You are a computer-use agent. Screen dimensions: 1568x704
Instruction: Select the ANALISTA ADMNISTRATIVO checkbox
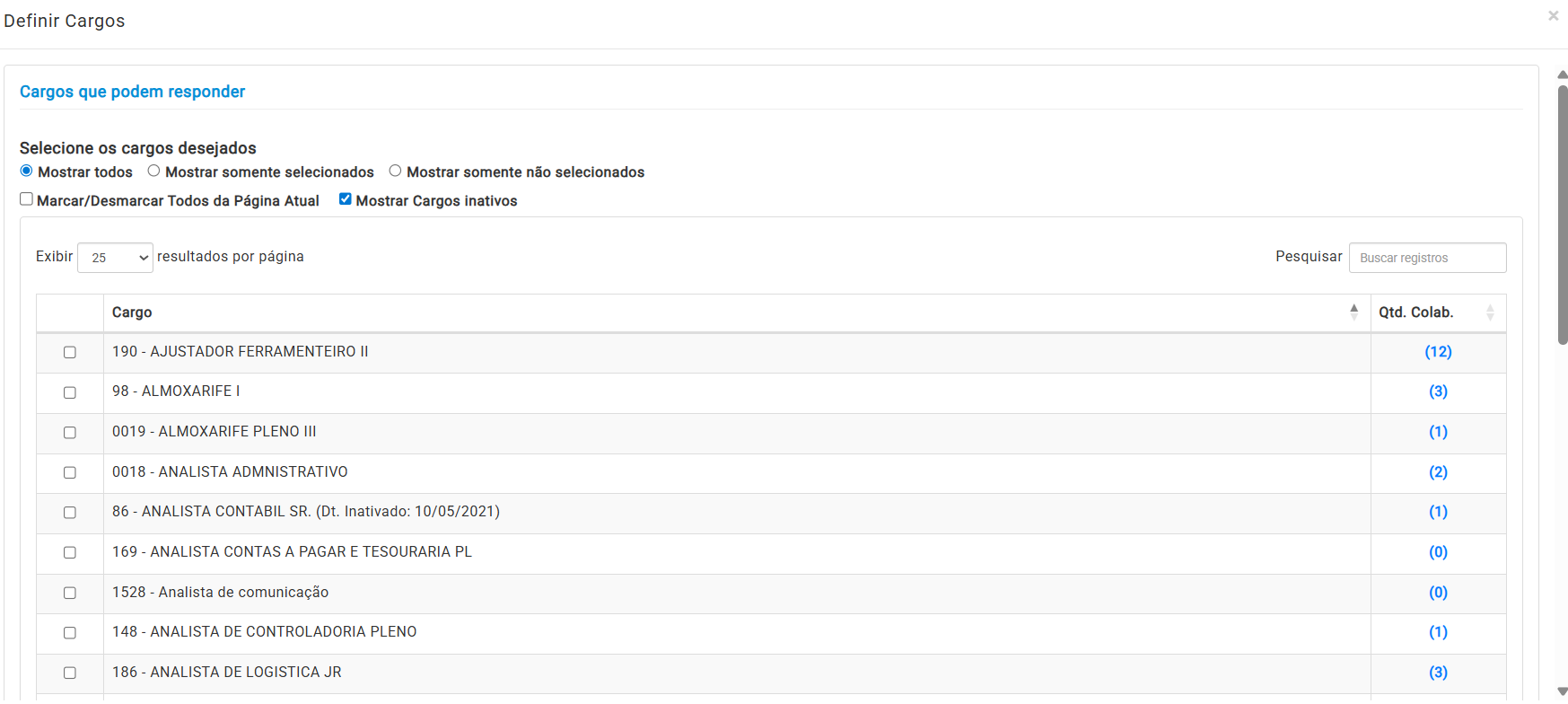coord(70,472)
